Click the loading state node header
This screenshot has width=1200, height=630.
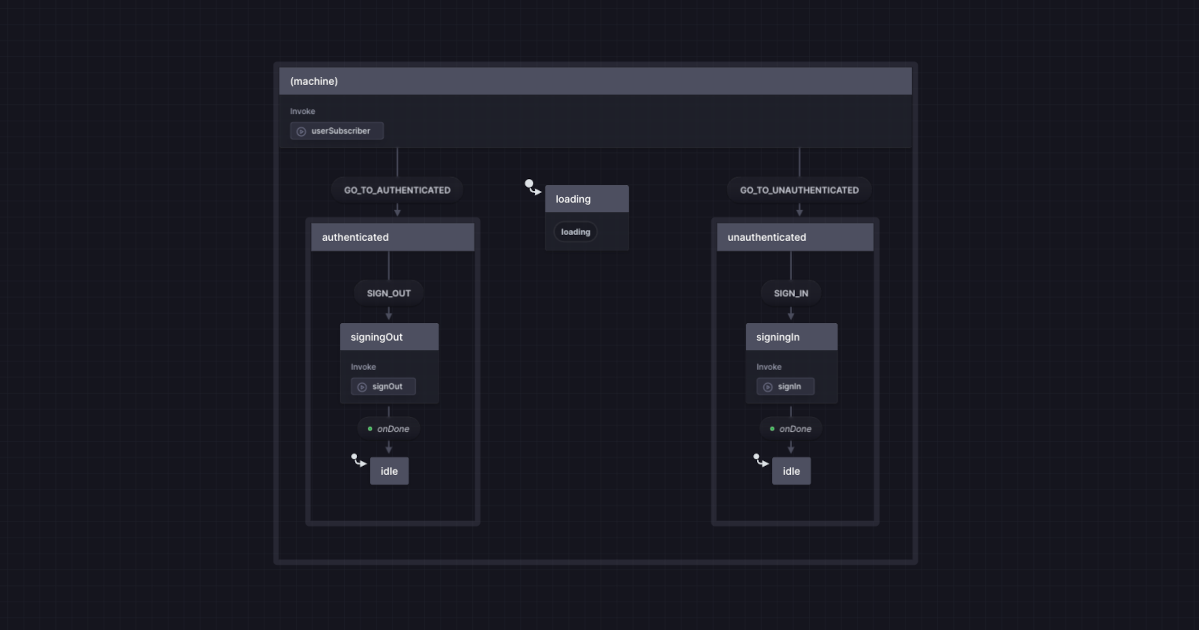click(x=587, y=199)
